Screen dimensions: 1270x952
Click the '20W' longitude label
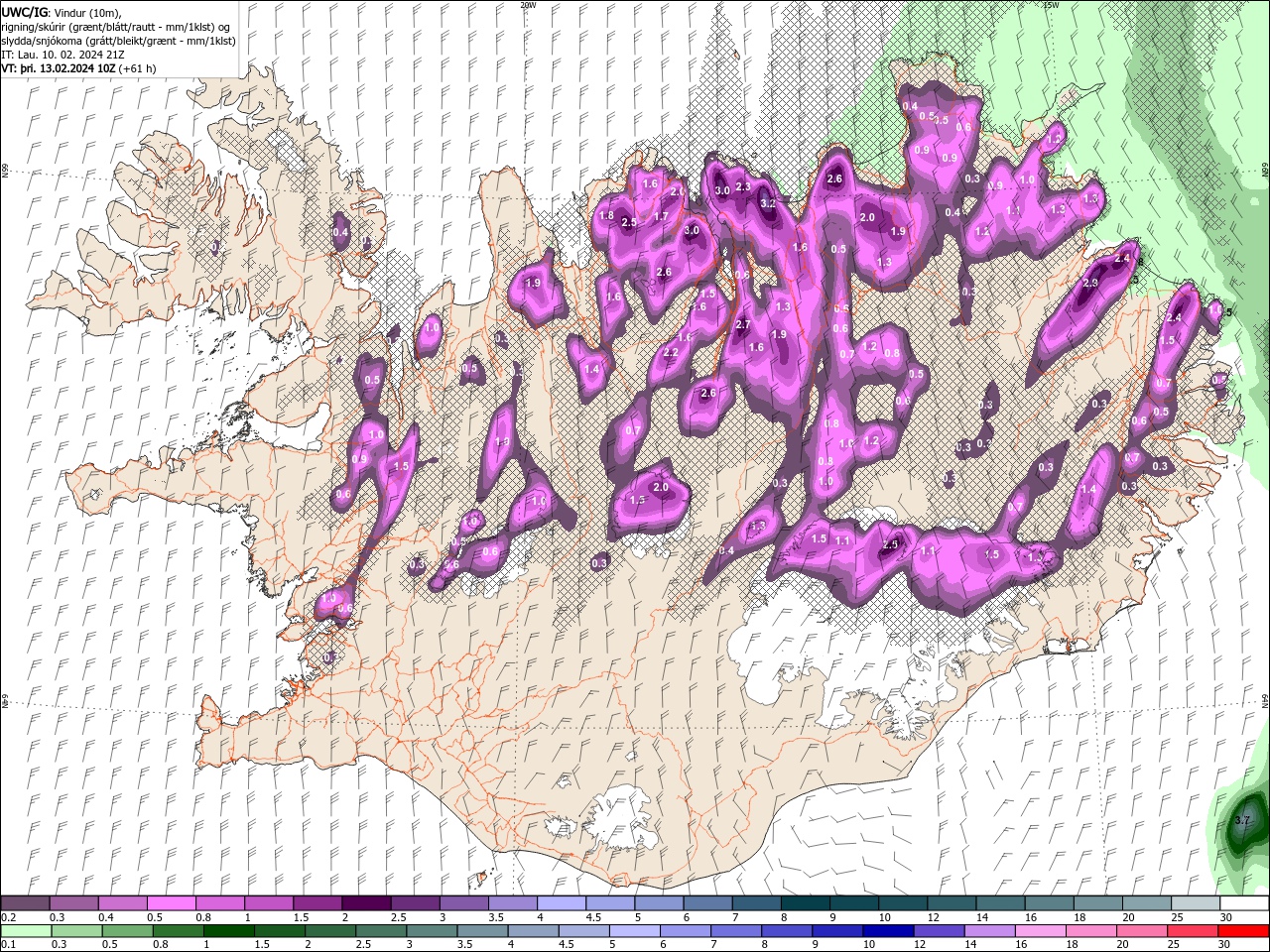(528, 5)
